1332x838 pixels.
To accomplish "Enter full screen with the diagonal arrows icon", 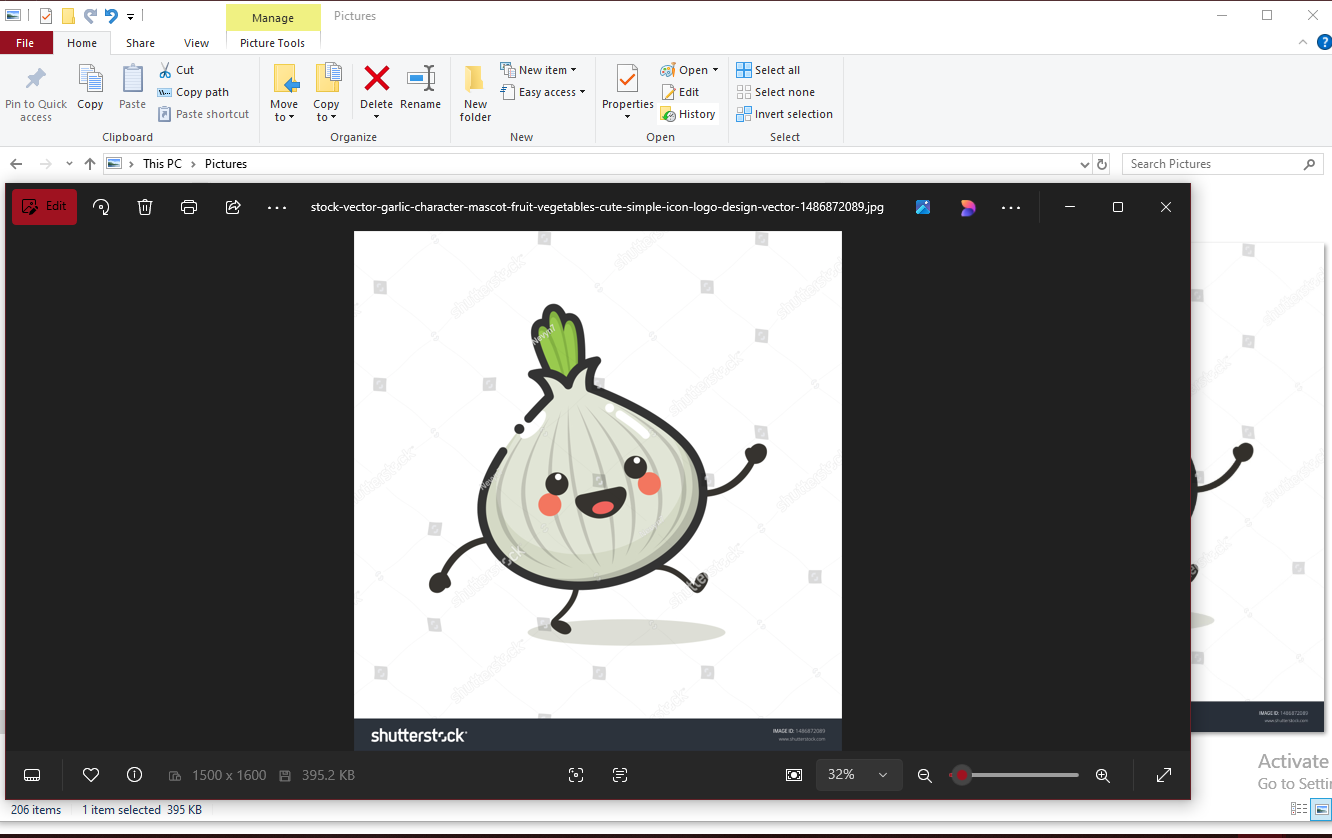I will coord(1164,775).
